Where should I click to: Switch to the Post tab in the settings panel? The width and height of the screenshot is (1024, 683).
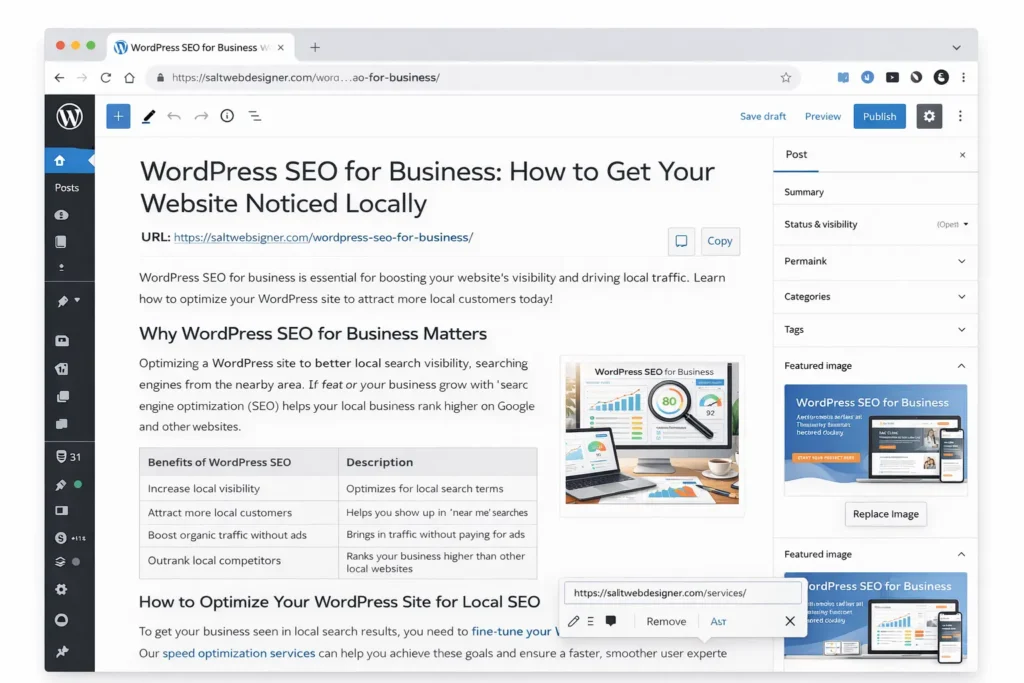tap(795, 154)
